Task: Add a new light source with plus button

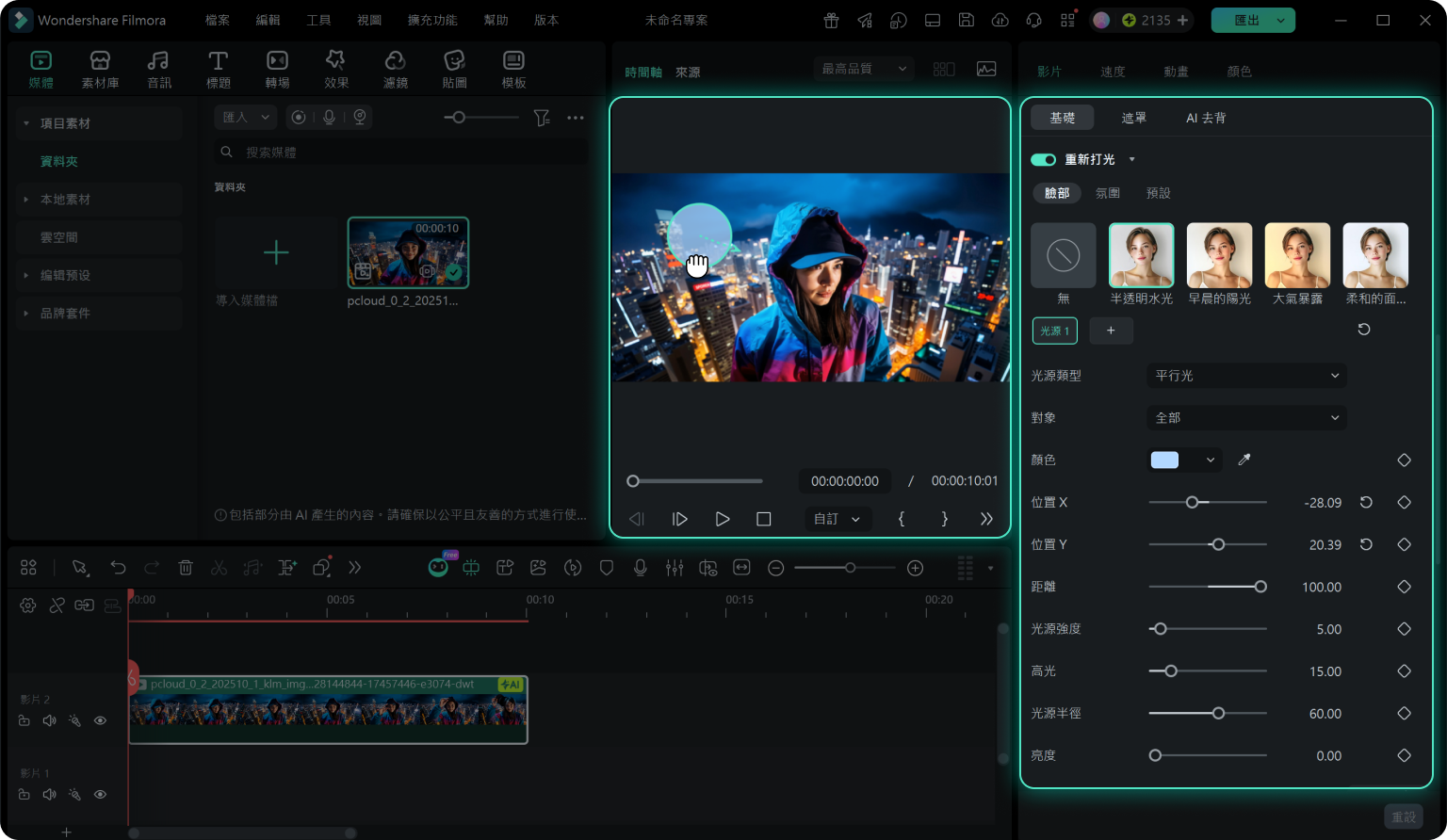Action: [1111, 331]
